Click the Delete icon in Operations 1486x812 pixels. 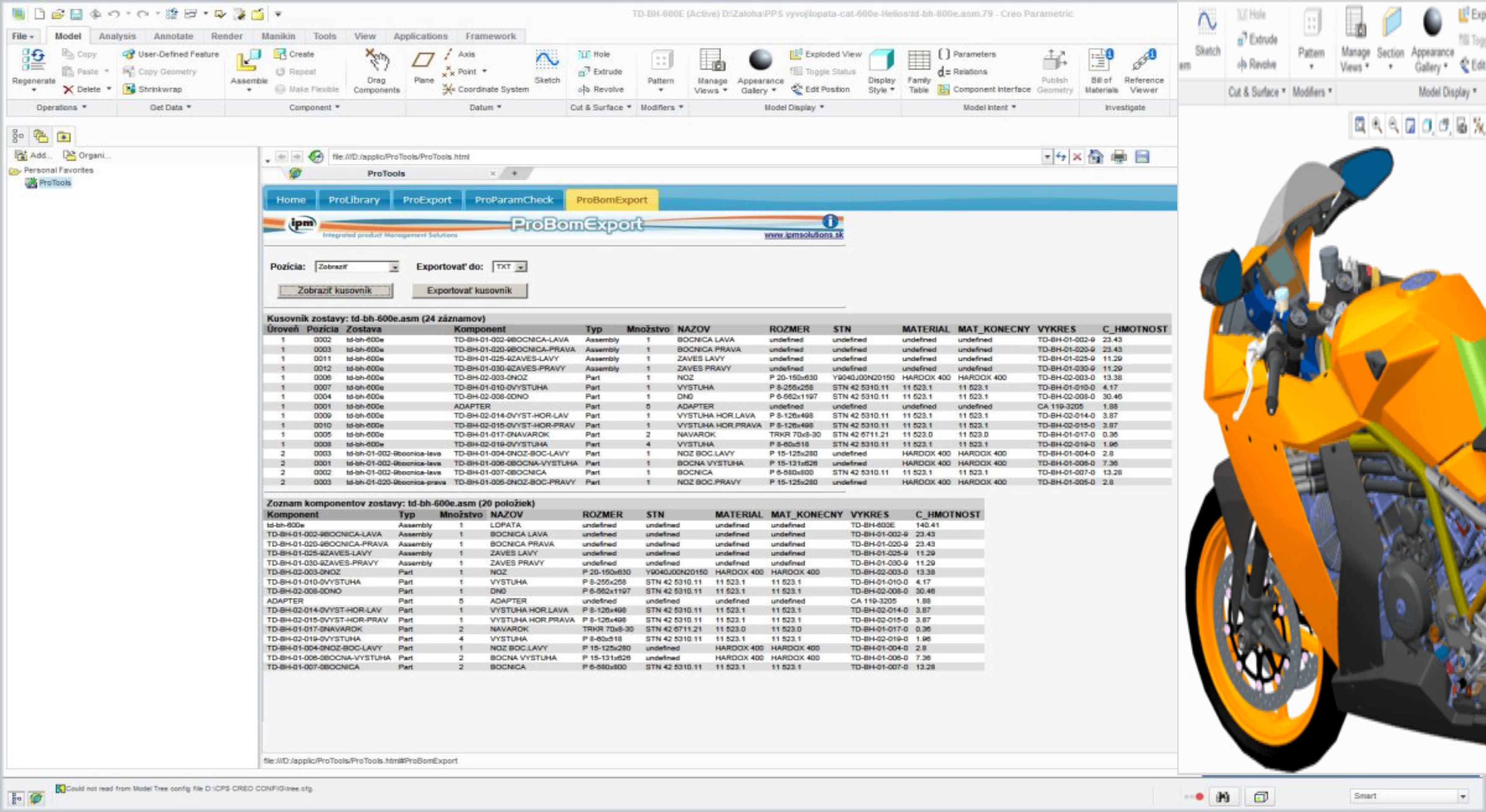click(x=69, y=89)
